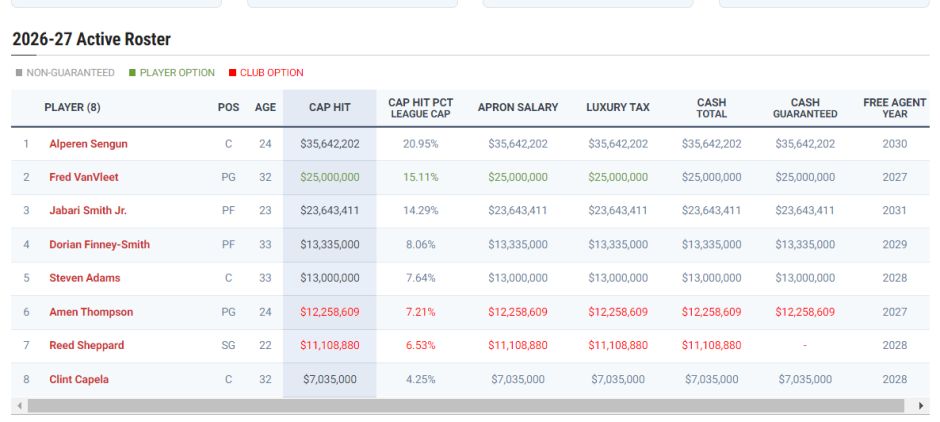940x422 pixels.
Task: Open Fred VanVleet player page
Action: click(84, 177)
